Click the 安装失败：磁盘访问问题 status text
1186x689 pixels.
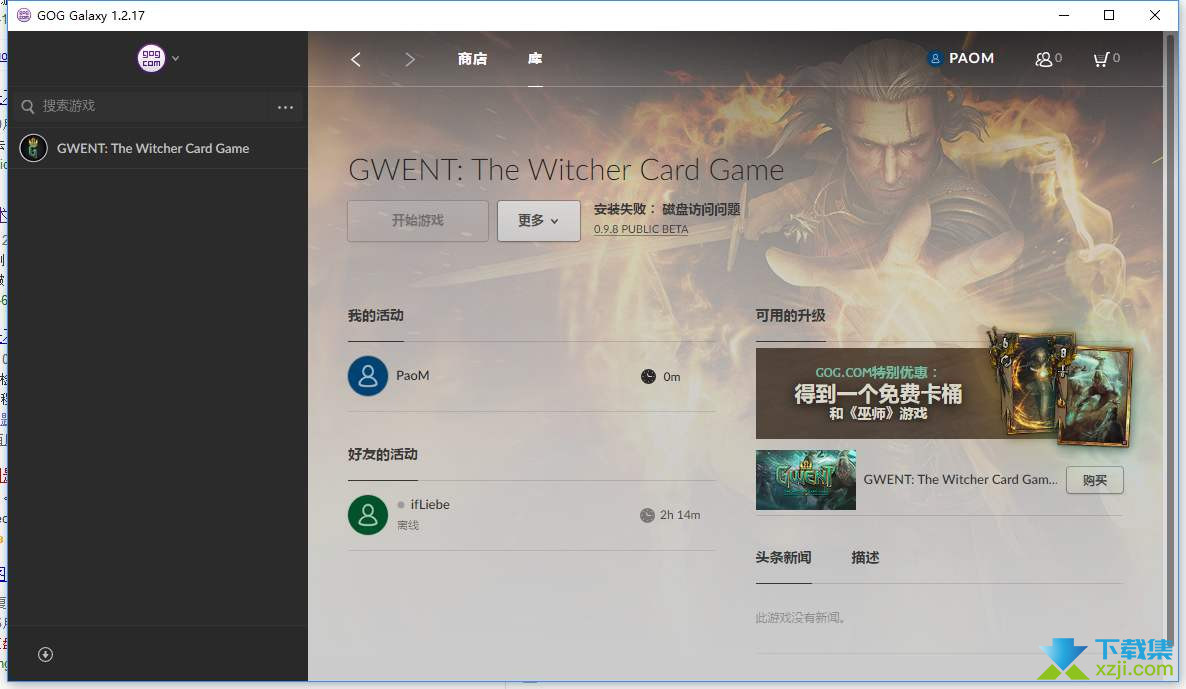point(667,209)
